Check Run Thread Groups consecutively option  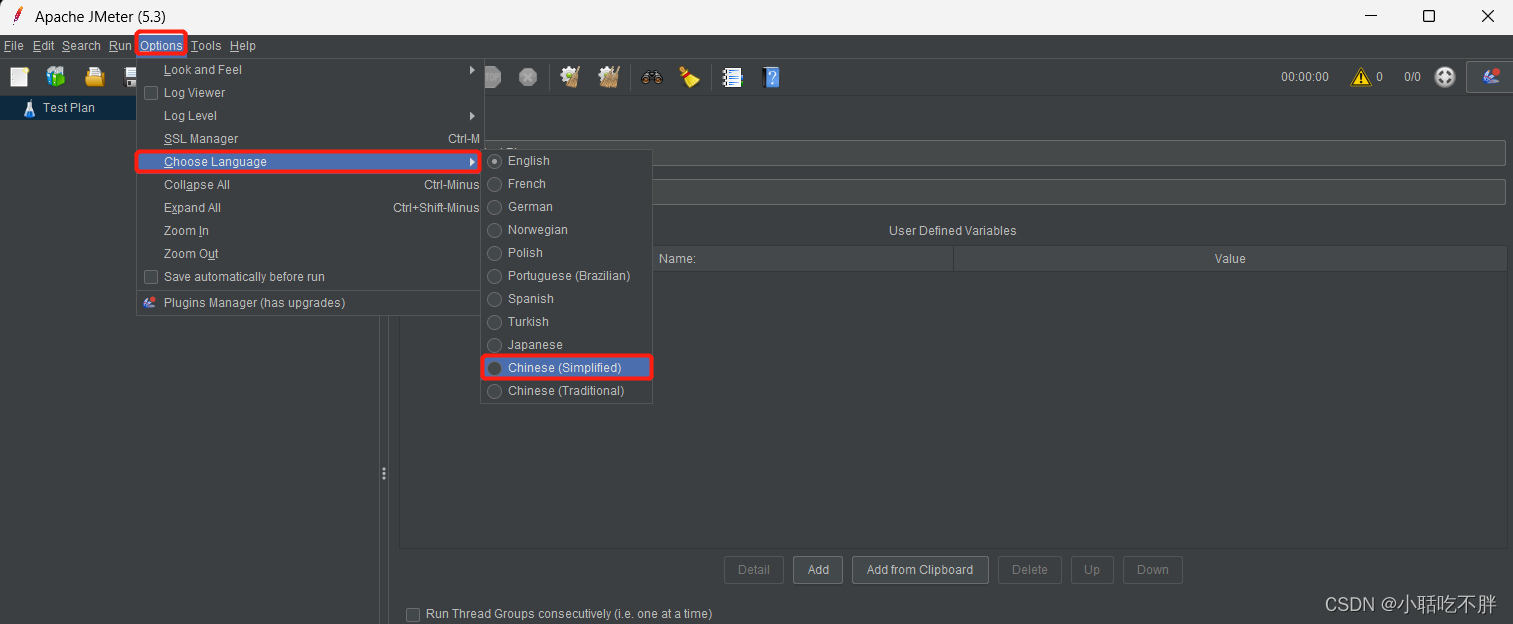click(413, 614)
